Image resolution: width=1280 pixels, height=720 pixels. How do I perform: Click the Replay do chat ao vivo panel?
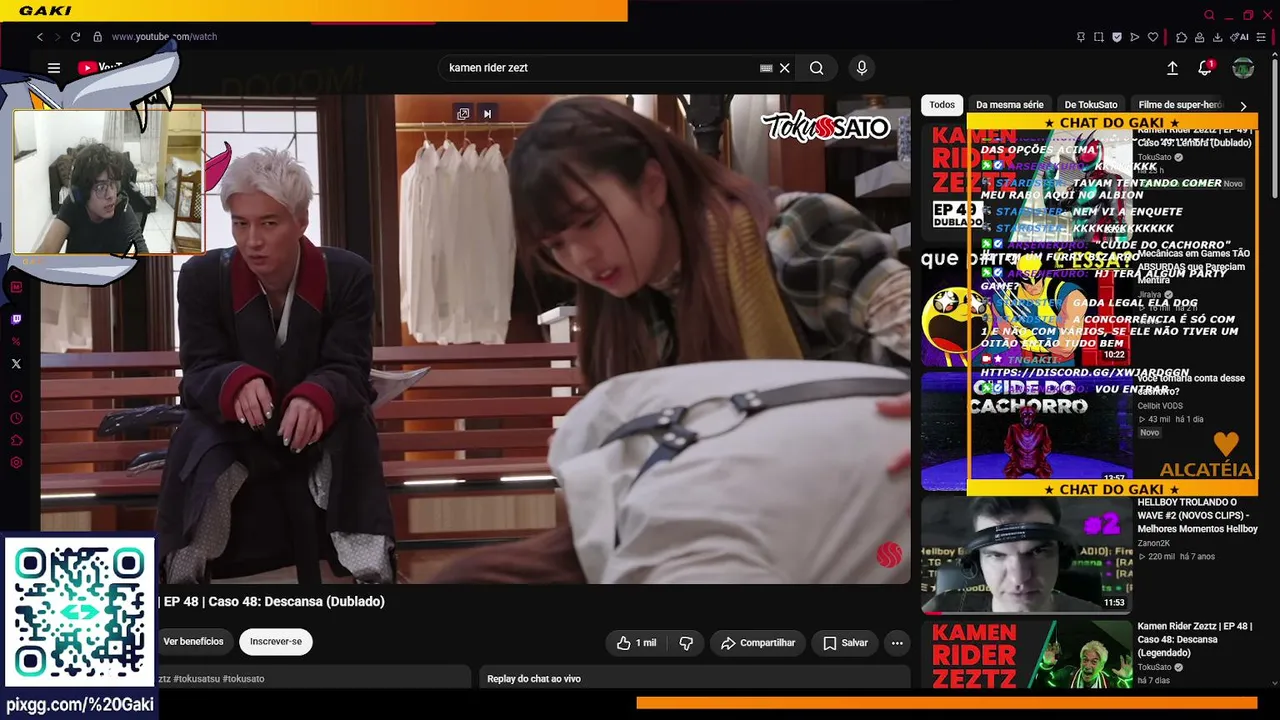pyautogui.click(x=695, y=678)
